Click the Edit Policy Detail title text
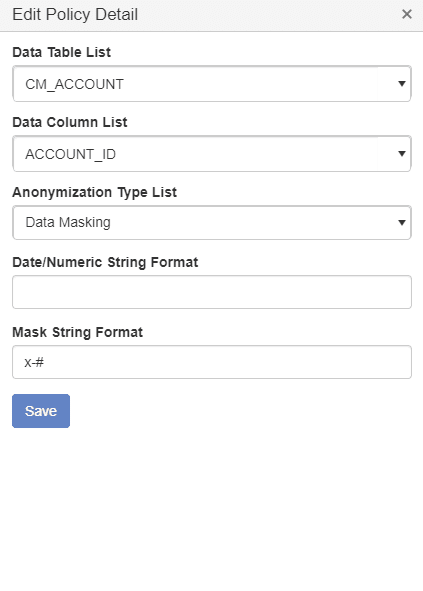 75,15
